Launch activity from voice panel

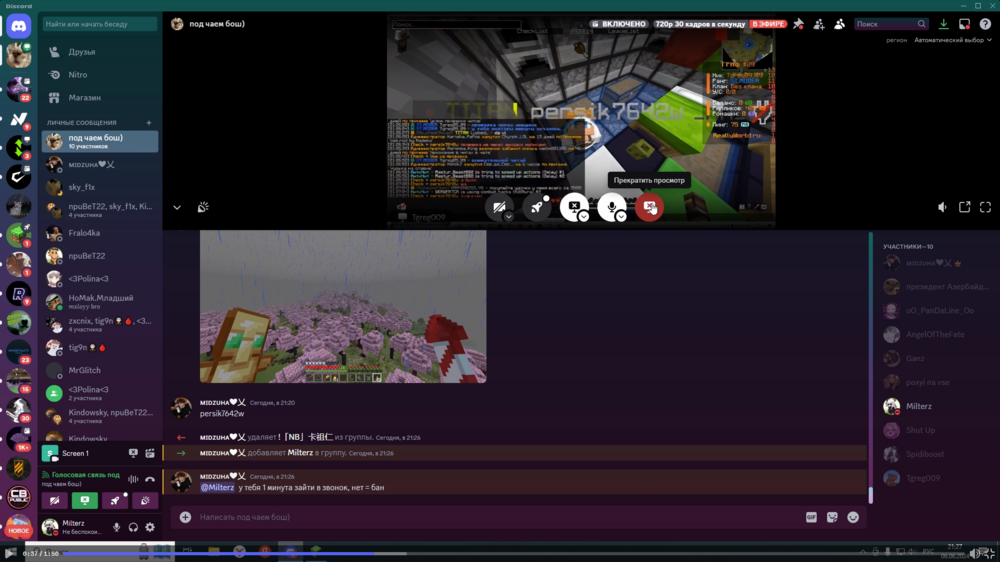115,501
